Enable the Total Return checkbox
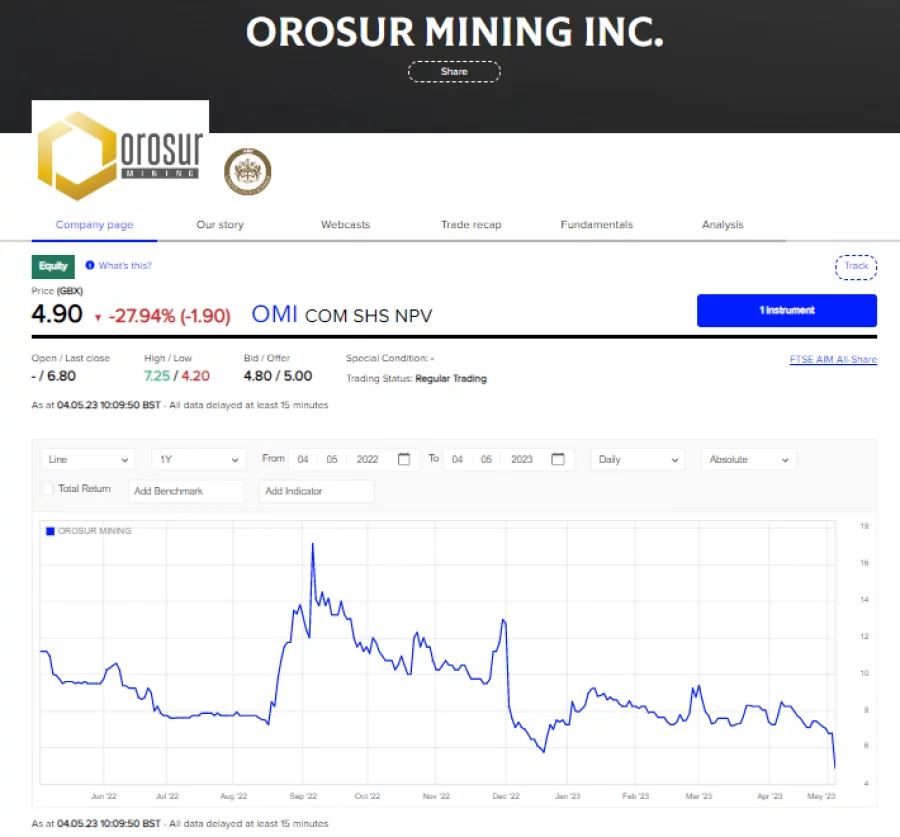 pyautogui.click(x=47, y=489)
